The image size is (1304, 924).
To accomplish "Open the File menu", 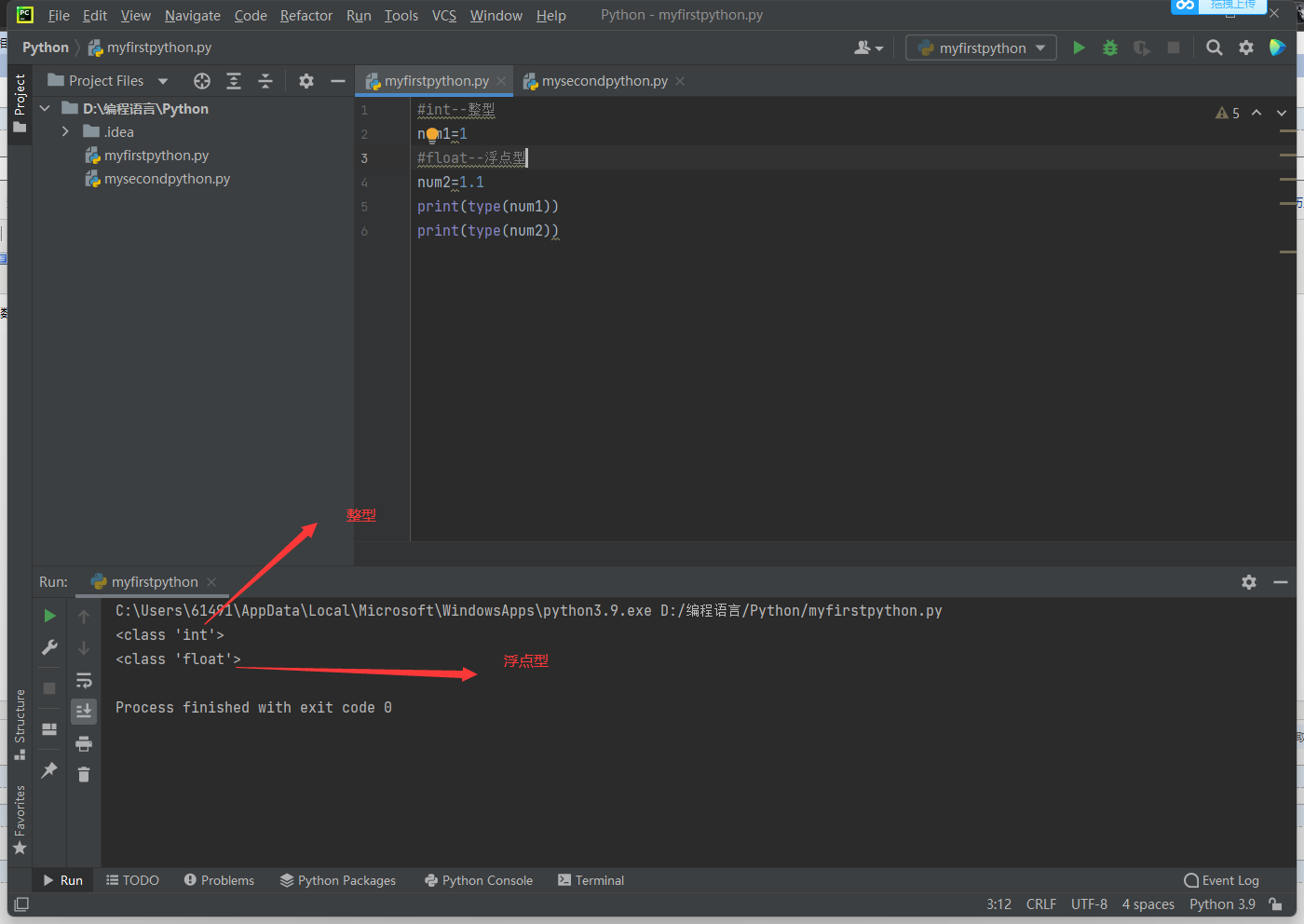I will (x=59, y=15).
